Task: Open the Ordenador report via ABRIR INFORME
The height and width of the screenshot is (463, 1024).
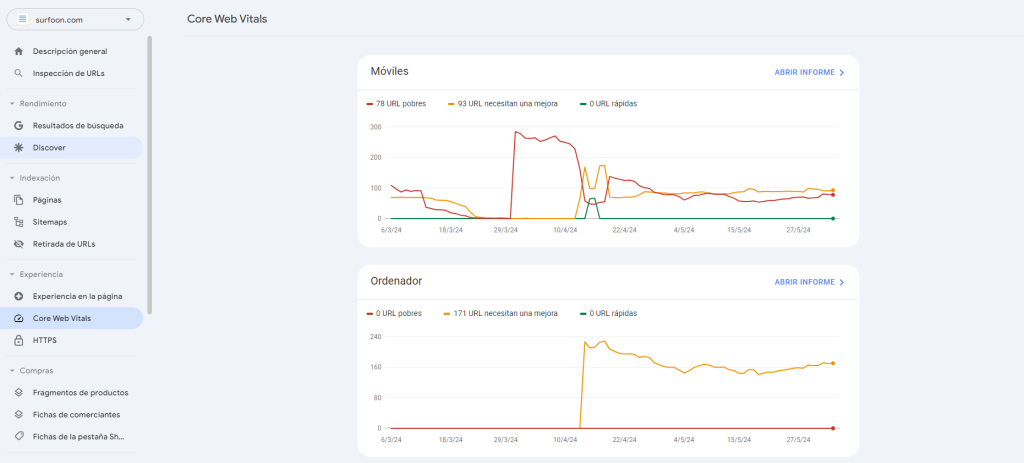Action: tap(809, 282)
